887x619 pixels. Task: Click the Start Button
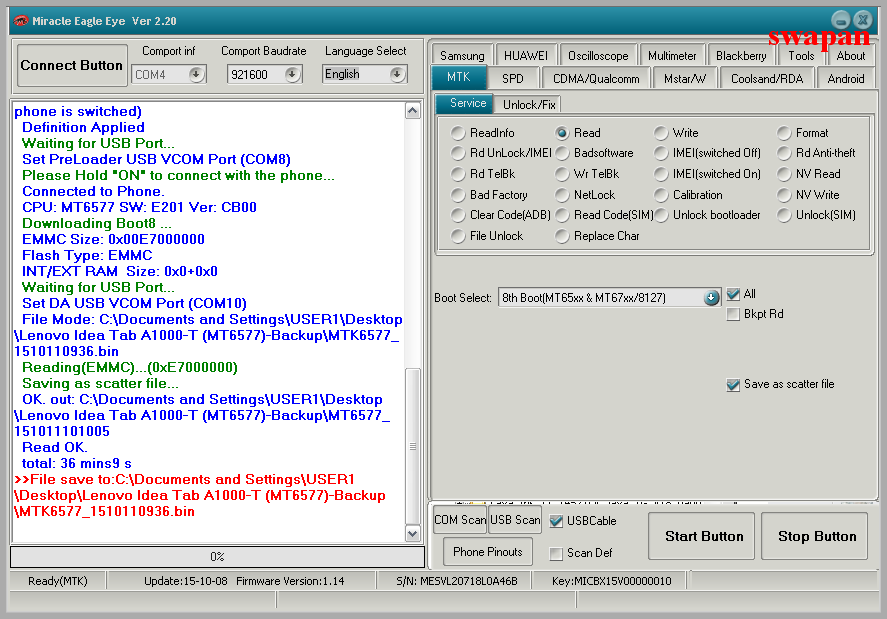701,536
